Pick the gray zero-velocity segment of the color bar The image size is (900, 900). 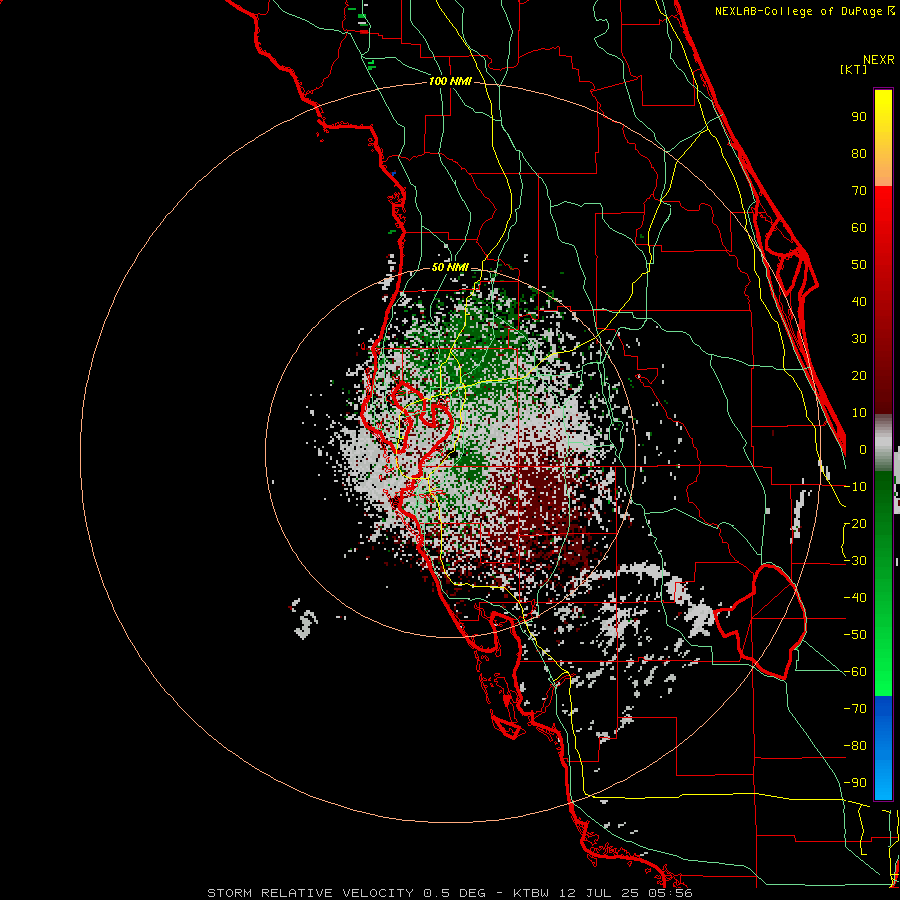tap(883, 442)
